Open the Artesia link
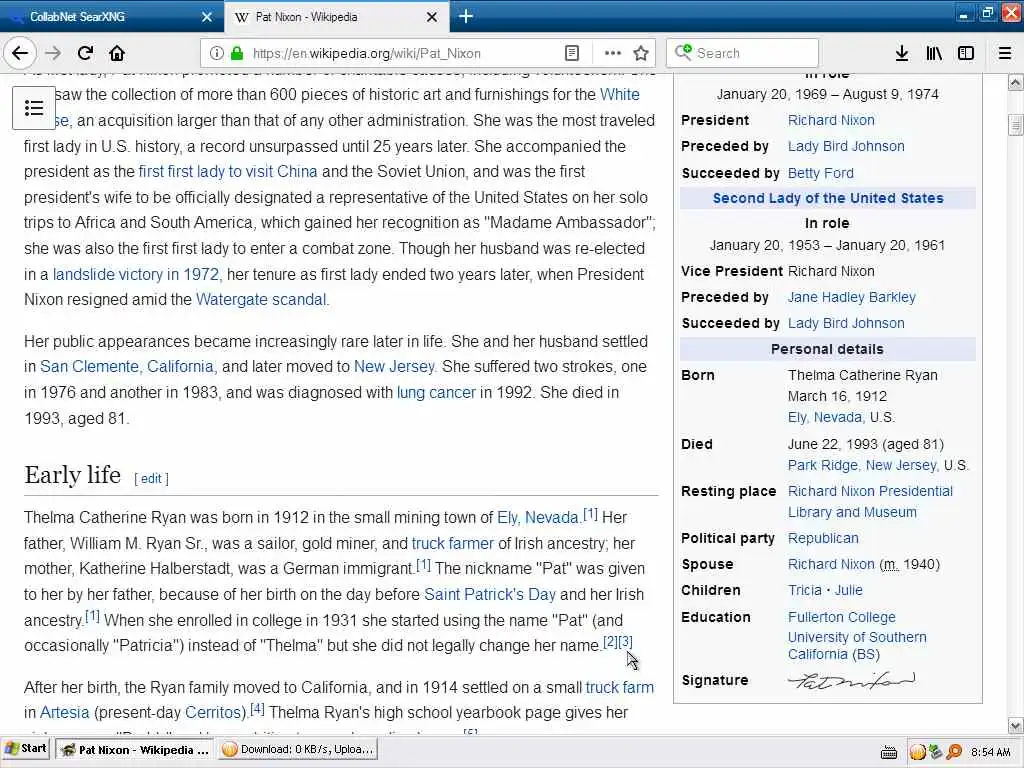The width and height of the screenshot is (1024, 768). tap(64, 712)
